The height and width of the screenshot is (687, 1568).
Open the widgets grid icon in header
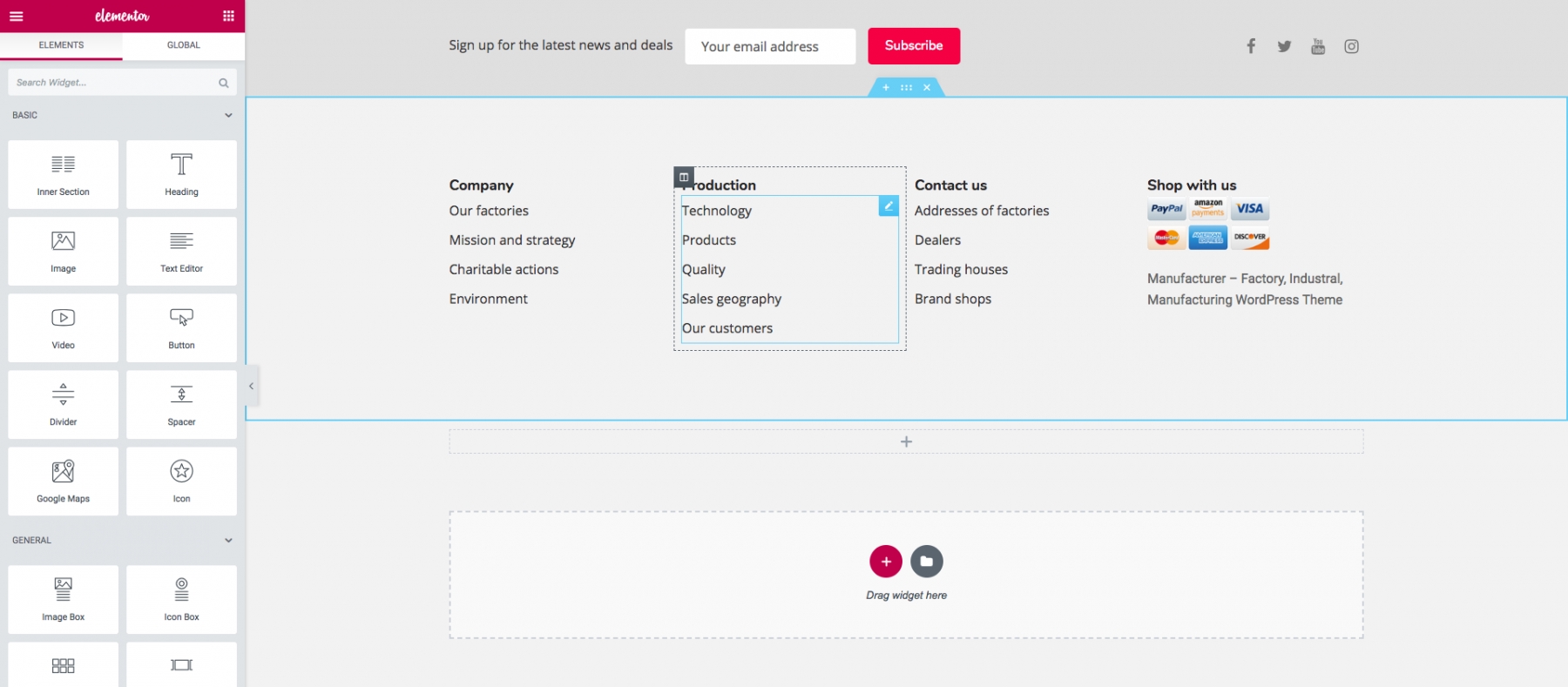[x=228, y=16]
